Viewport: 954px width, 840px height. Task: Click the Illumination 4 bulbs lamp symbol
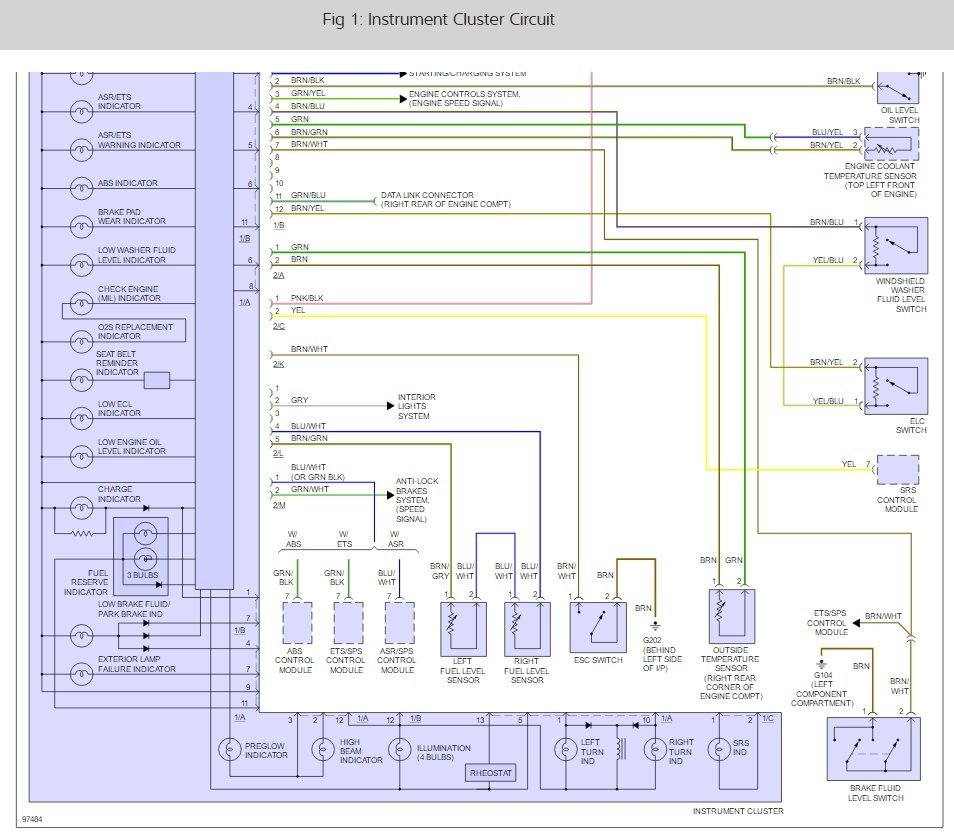pyautogui.click(x=400, y=749)
